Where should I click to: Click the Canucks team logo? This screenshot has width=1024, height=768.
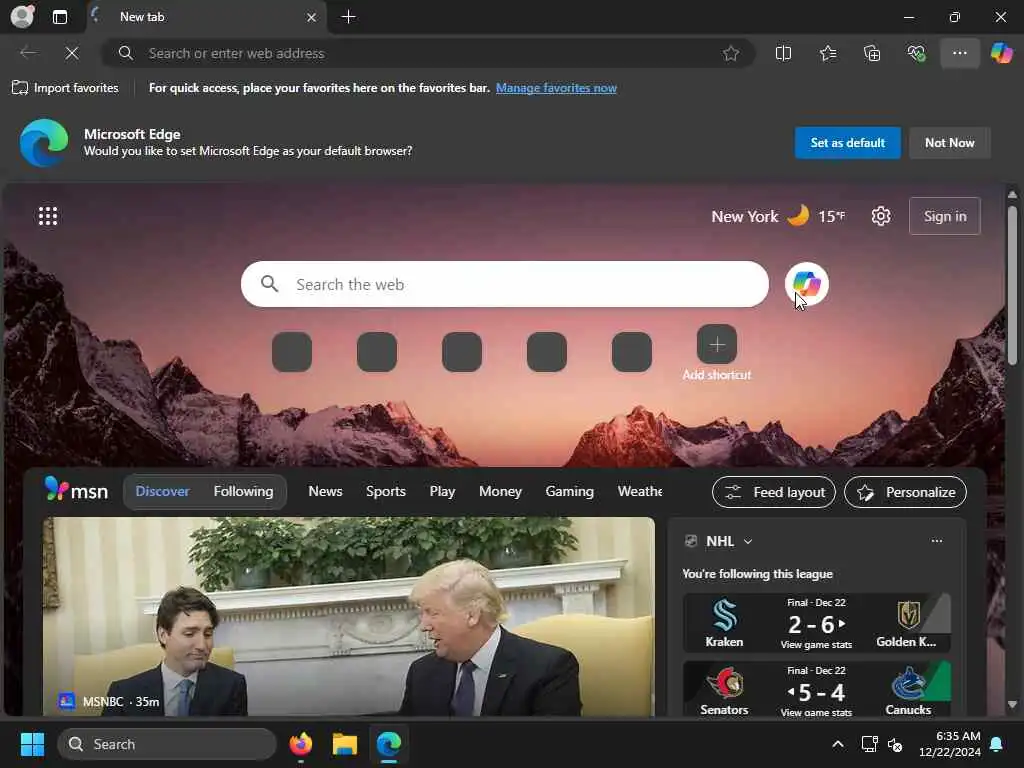(908, 683)
